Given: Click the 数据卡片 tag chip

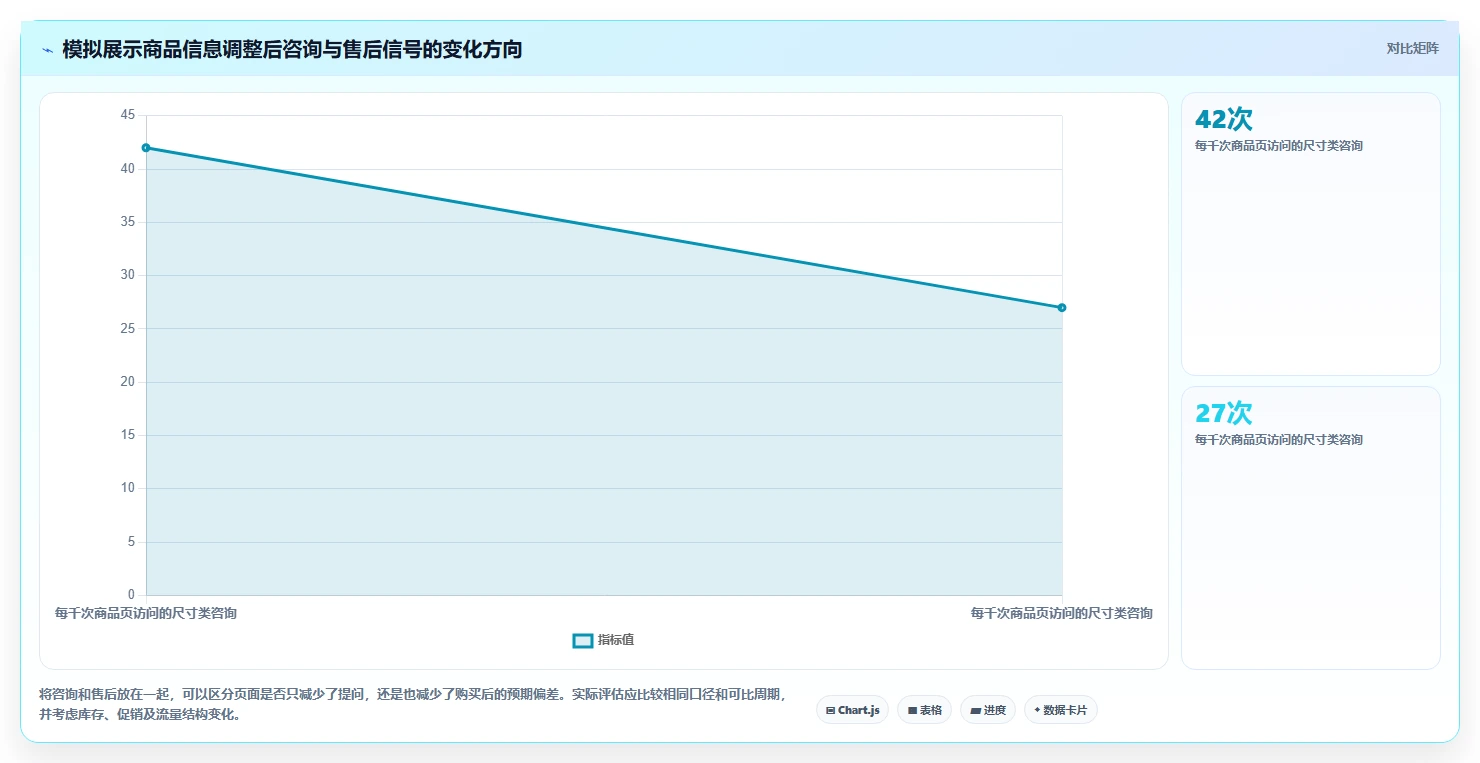Looking at the screenshot, I should (x=1061, y=710).
